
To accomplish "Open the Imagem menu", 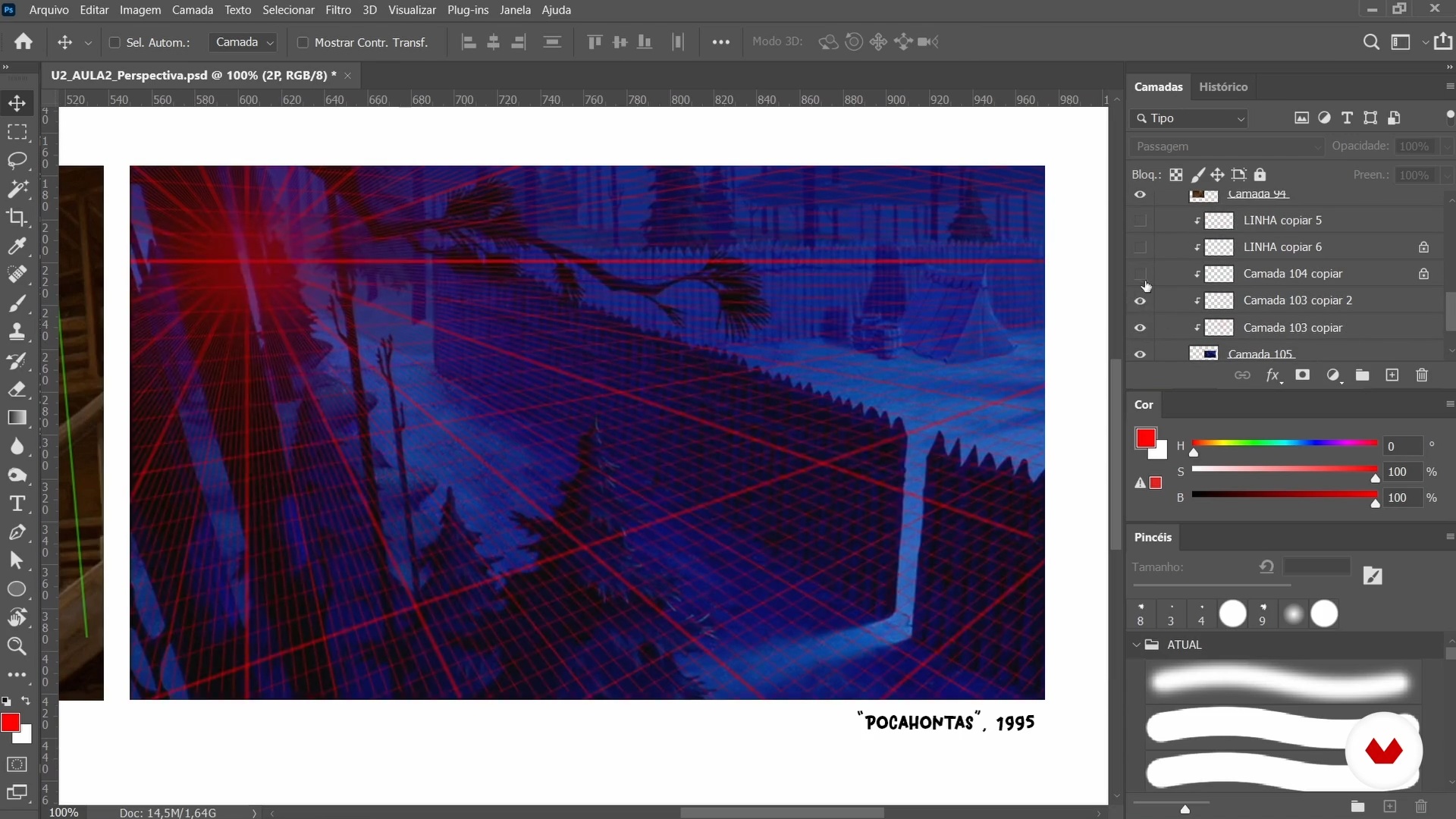I will (140, 10).
